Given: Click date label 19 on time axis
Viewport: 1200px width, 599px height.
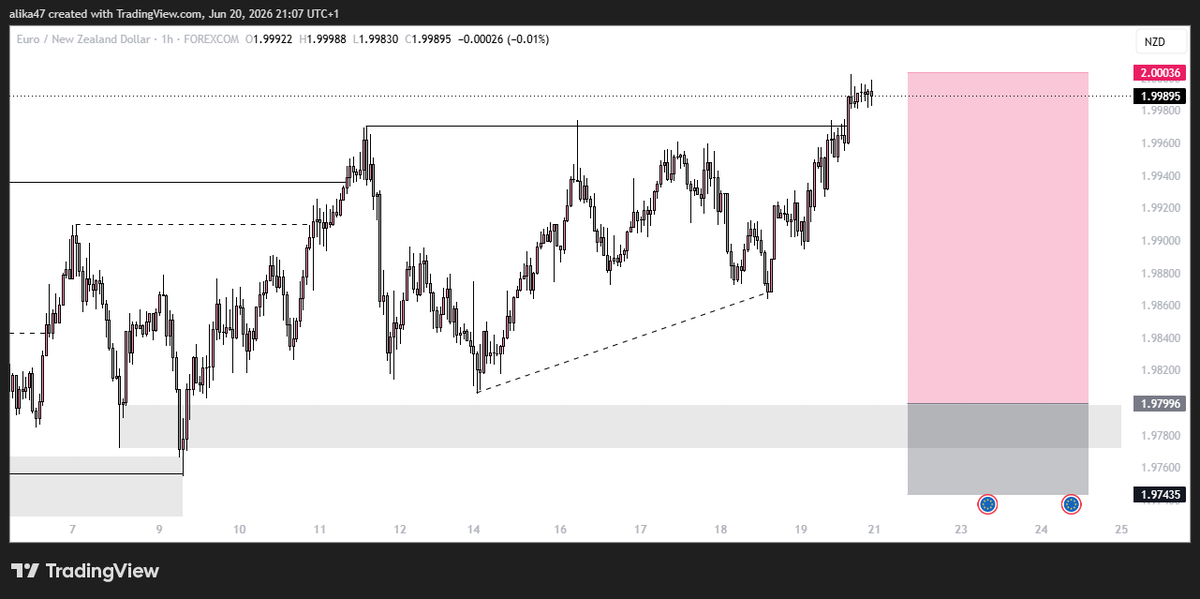Looking at the screenshot, I should (x=801, y=529).
